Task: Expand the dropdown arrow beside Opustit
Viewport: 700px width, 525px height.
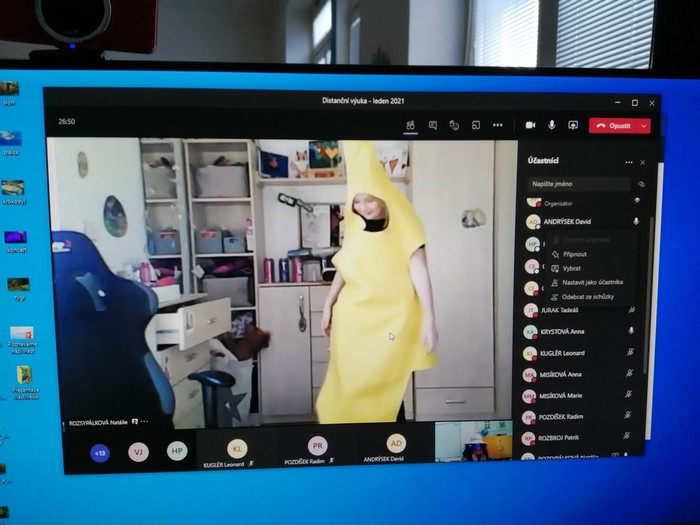Action: coord(644,126)
